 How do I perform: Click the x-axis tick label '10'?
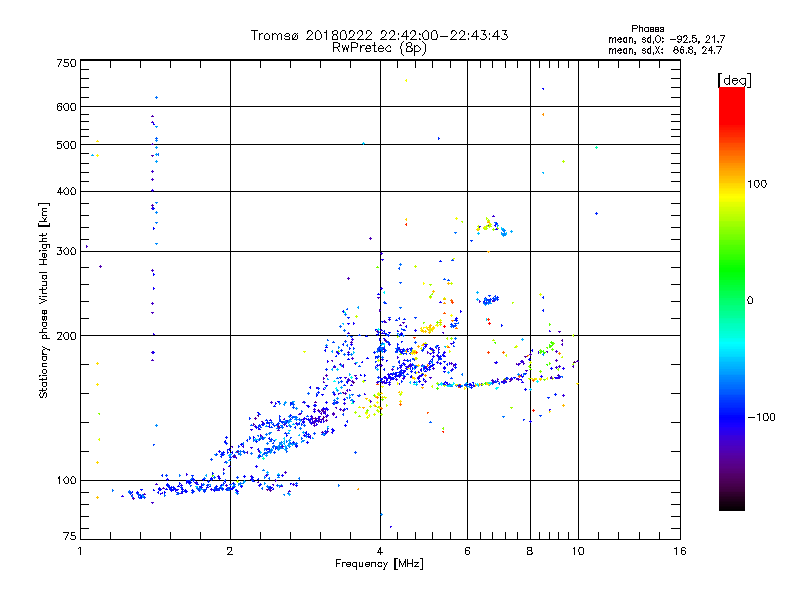coord(578,551)
